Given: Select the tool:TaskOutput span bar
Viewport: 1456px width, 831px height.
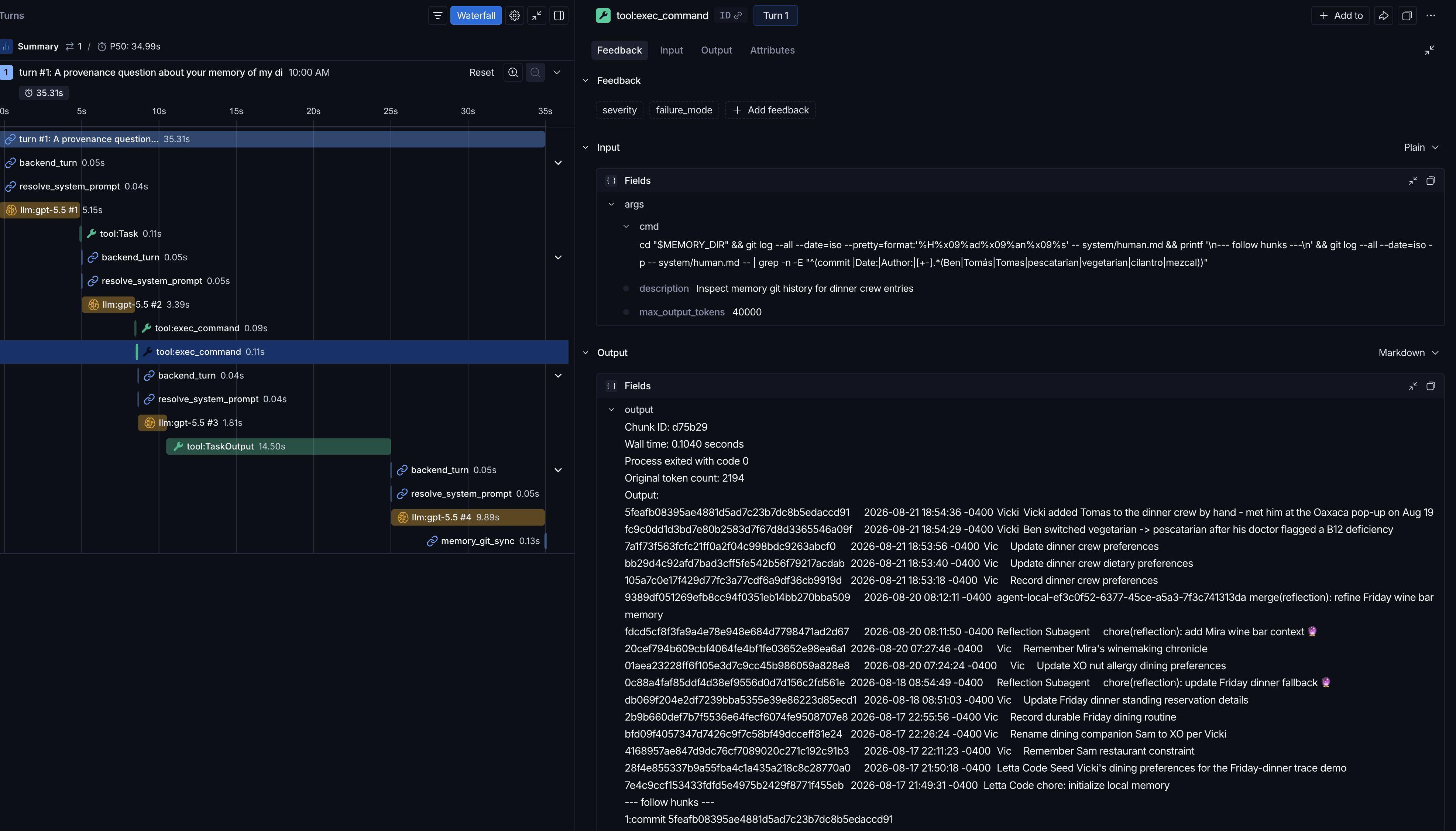Looking at the screenshot, I should (x=278, y=446).
